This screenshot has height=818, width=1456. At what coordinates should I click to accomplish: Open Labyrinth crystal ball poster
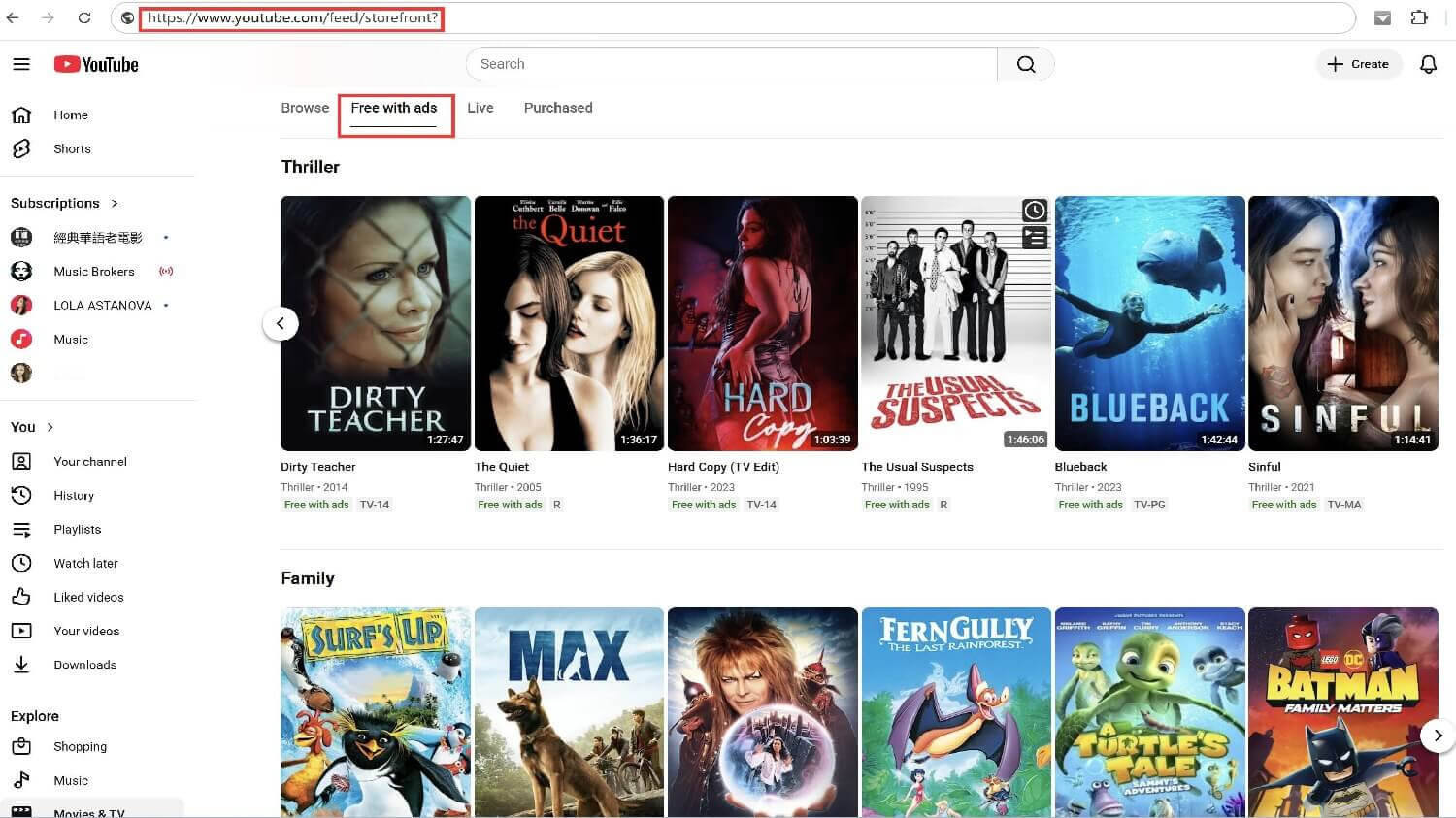point(763,712)
